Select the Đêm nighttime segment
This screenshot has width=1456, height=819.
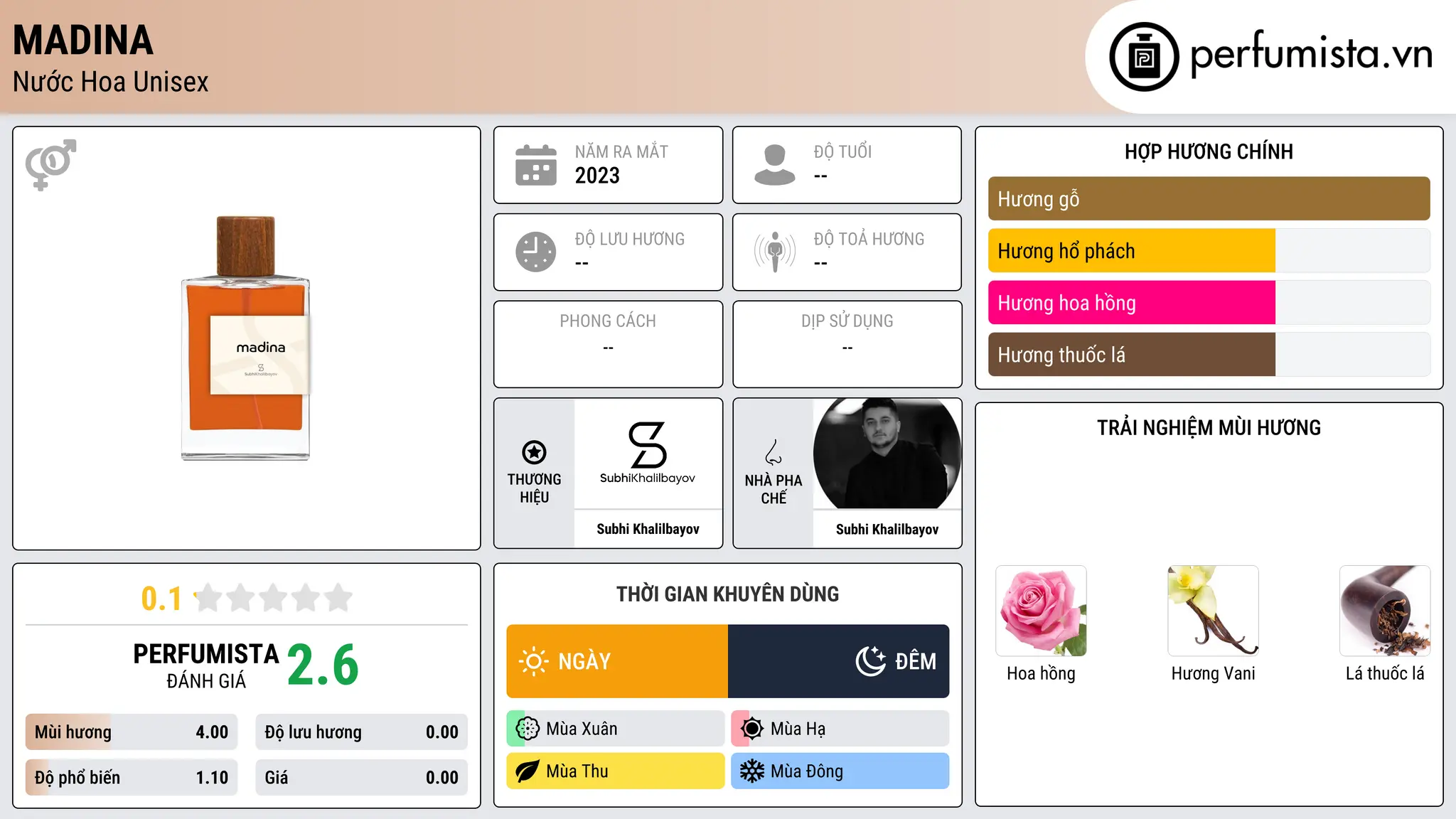coord(839,661)
